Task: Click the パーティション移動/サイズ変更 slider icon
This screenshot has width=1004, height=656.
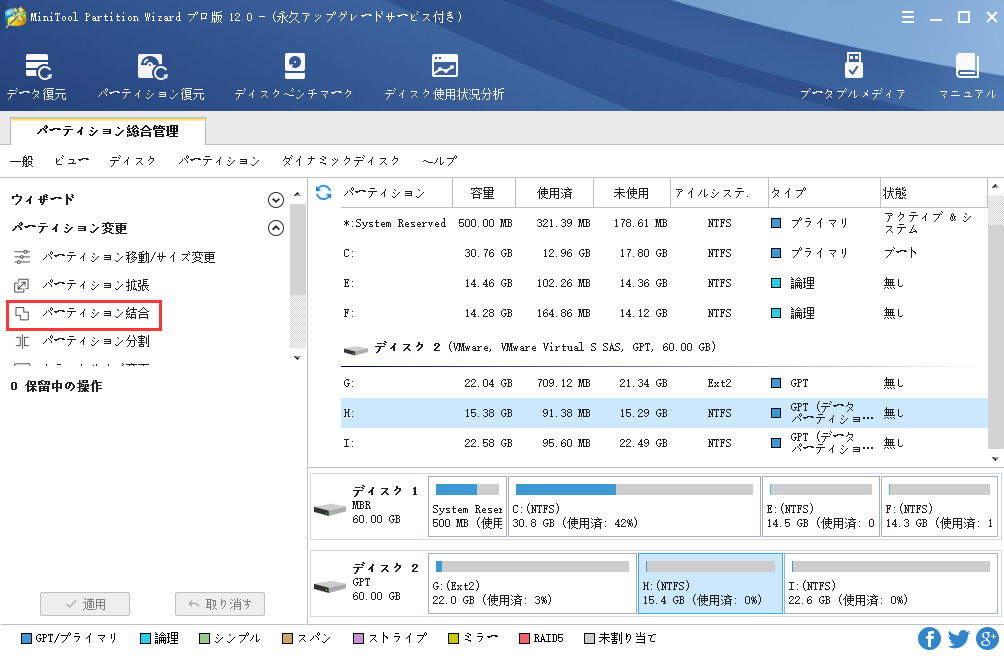Action: 22,257
